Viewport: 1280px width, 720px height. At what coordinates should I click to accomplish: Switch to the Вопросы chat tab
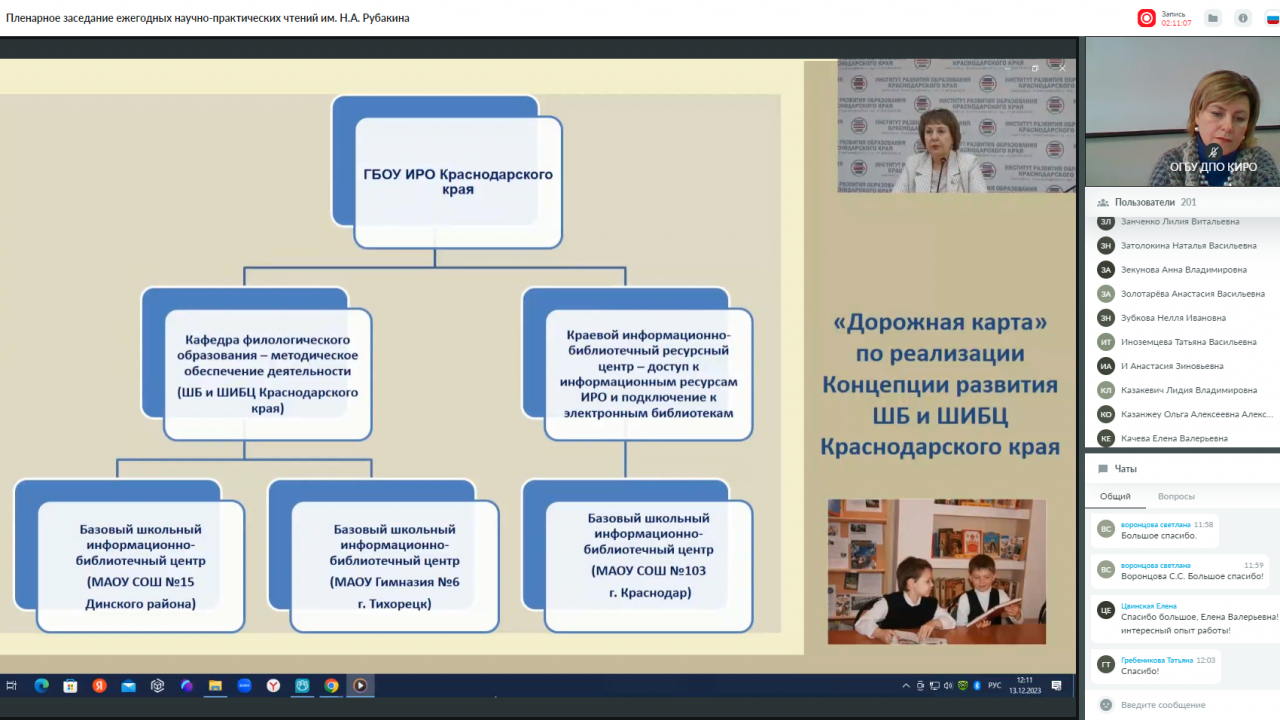[x=1176, y=496]
